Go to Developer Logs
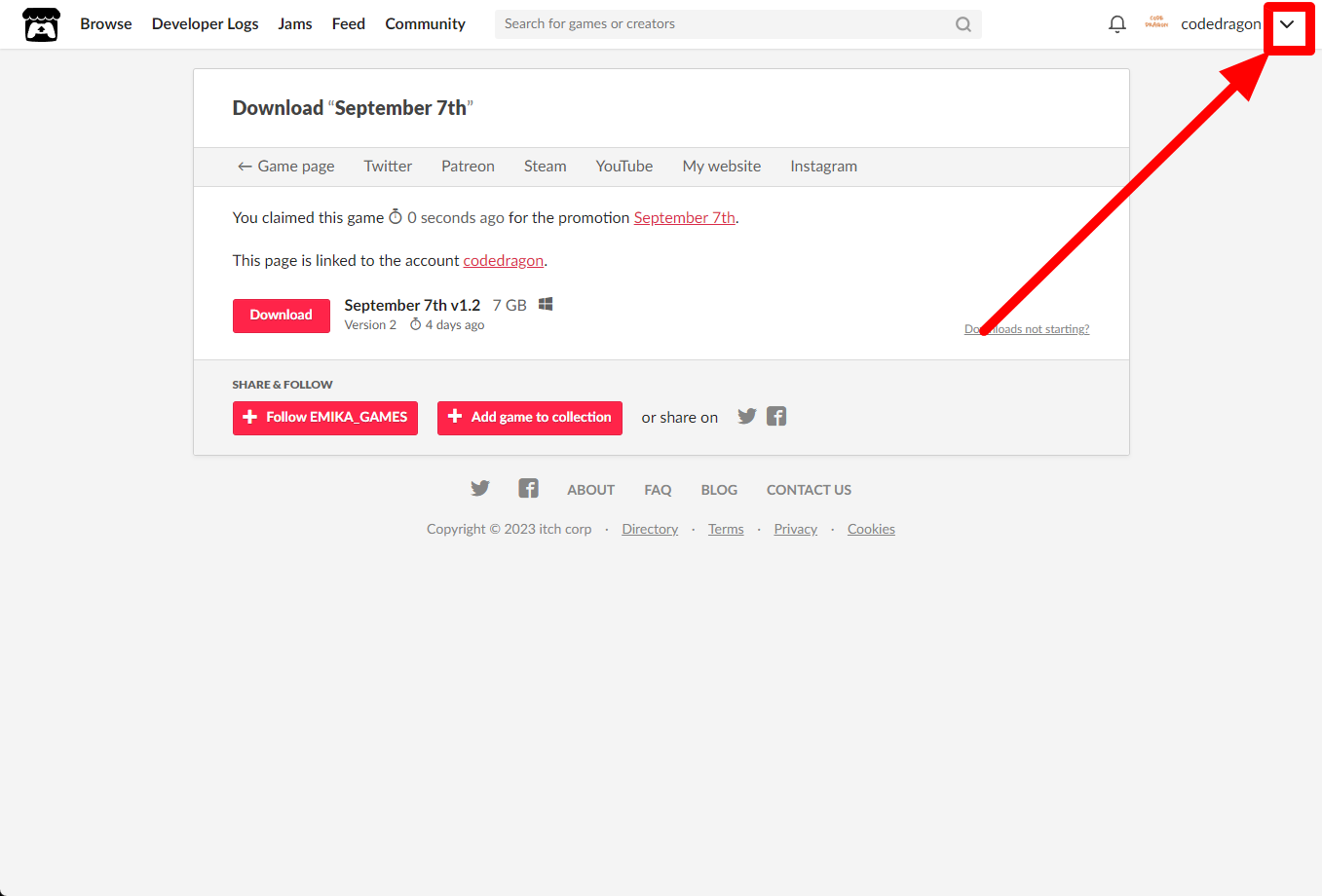Image resolution: width=1322 pixels, height=896 pixels. tap(206, 24)
